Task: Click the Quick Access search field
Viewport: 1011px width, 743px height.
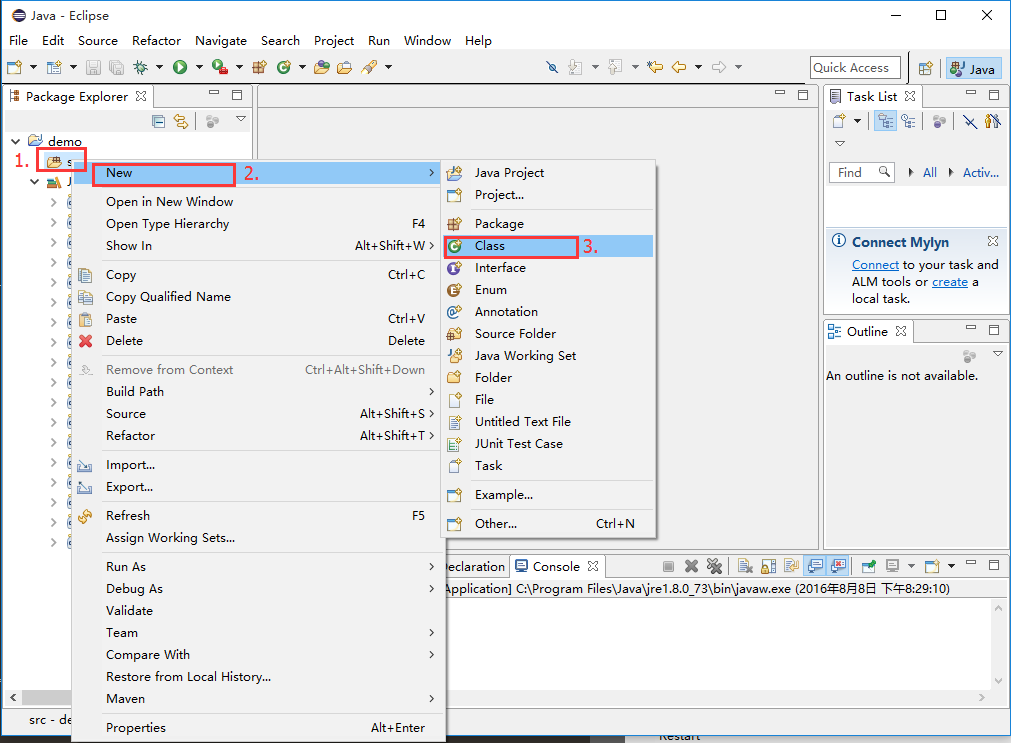Action: point(855,67)
